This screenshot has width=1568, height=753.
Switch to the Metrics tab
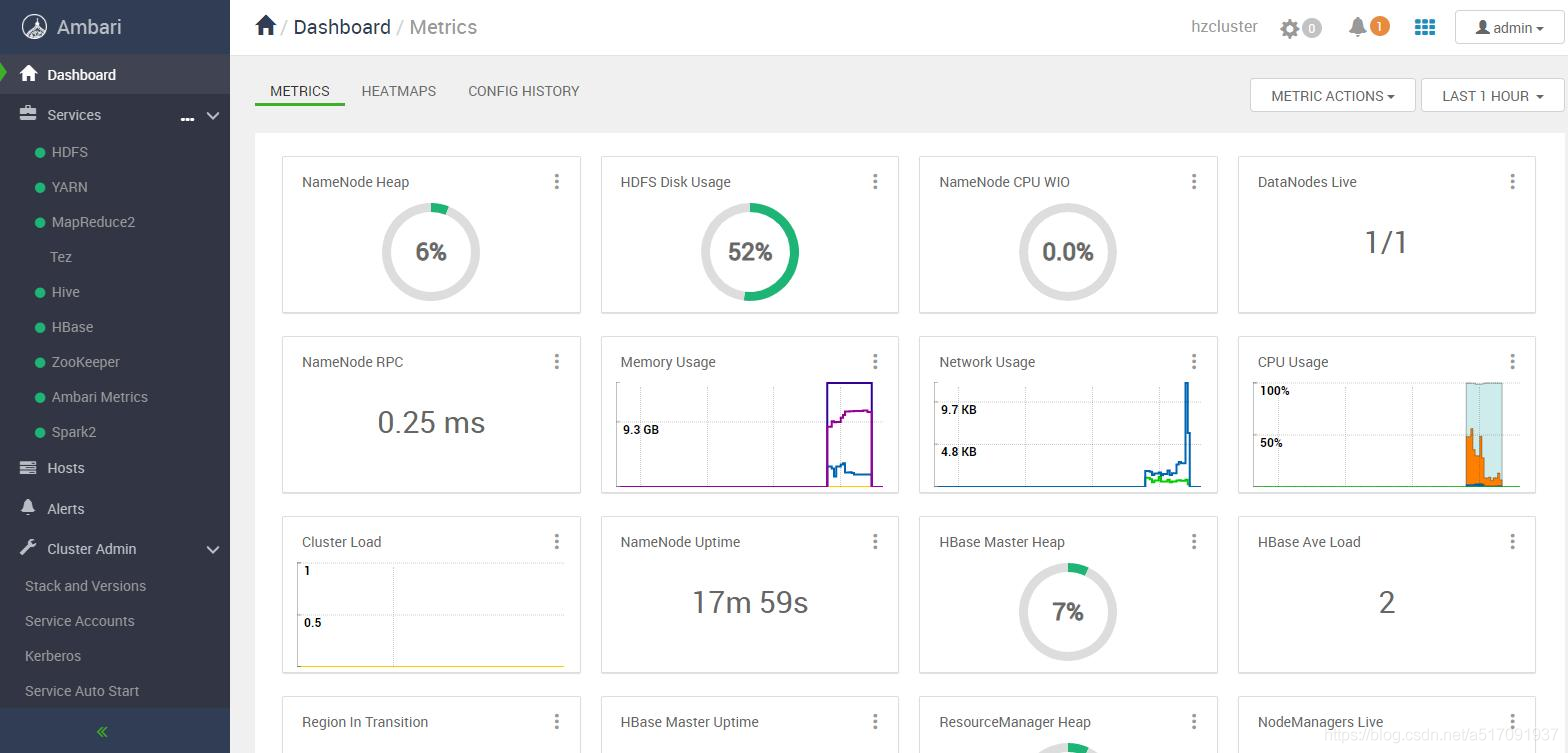[300, 91]
